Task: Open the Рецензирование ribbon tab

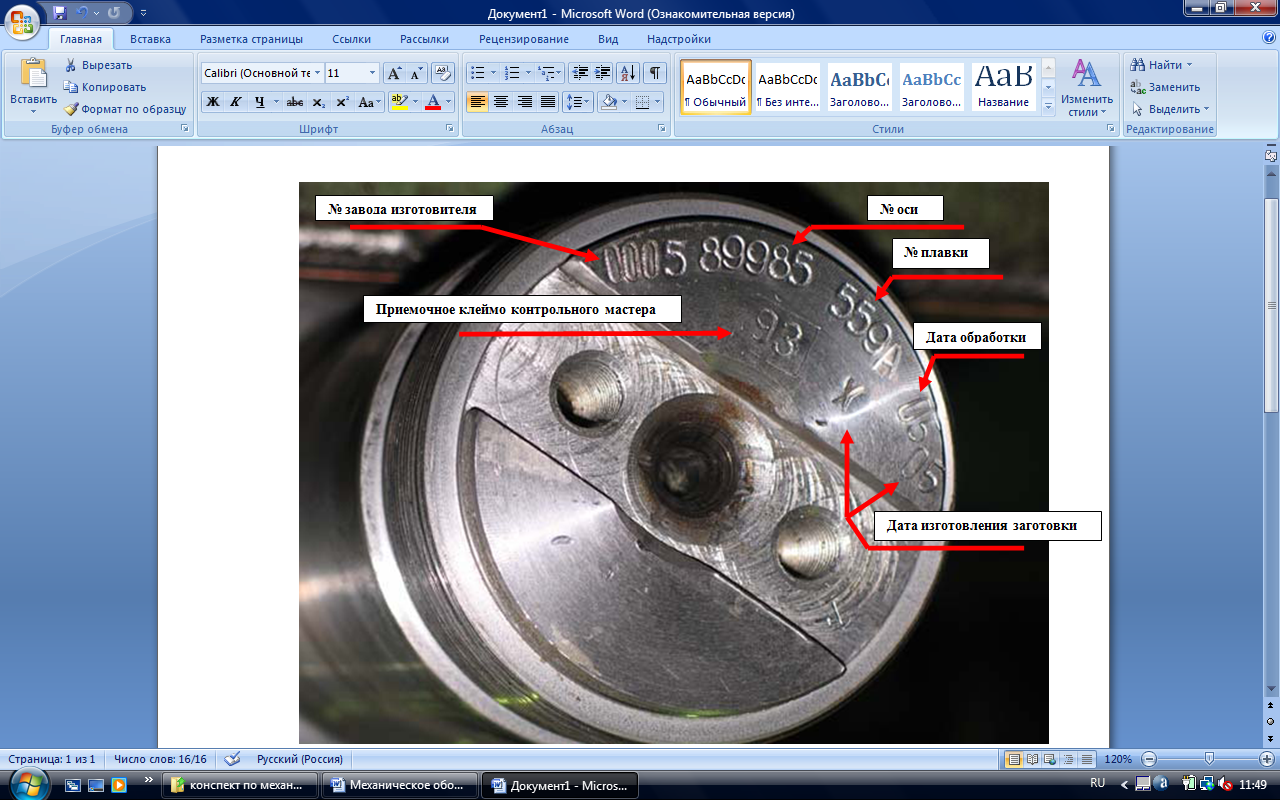Action: (x=523, y=39)
